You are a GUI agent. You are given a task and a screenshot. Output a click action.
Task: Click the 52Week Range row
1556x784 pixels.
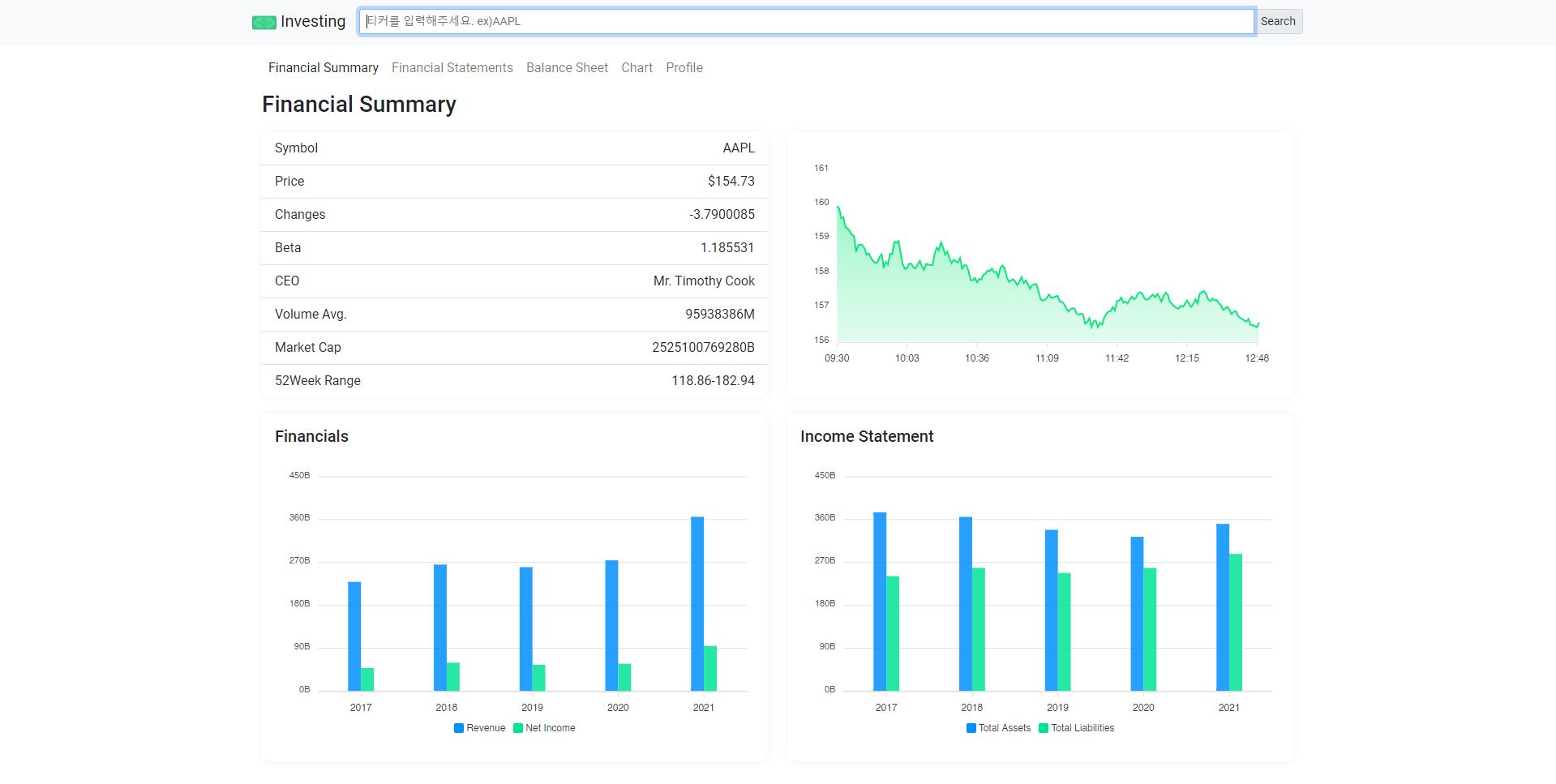pos(514,380)
